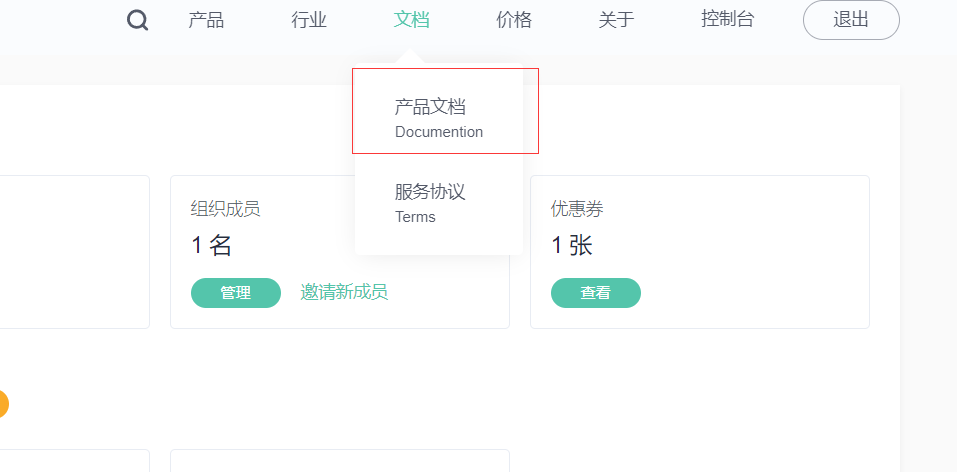Log out with the 退出 button

pos(851,20)
